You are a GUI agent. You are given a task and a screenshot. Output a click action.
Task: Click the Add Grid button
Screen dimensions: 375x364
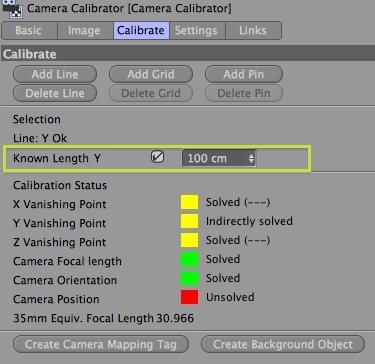coord(151,74)
